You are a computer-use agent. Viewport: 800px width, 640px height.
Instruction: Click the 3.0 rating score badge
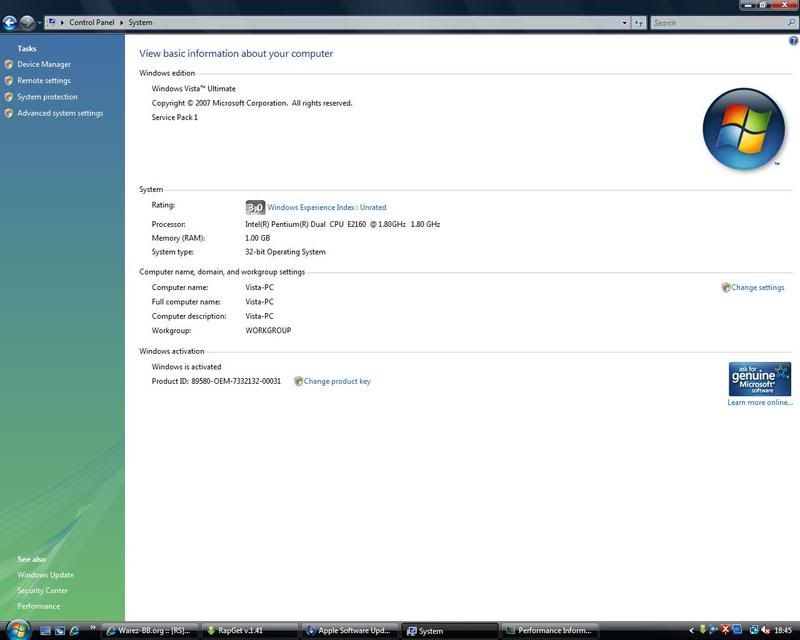255,207
